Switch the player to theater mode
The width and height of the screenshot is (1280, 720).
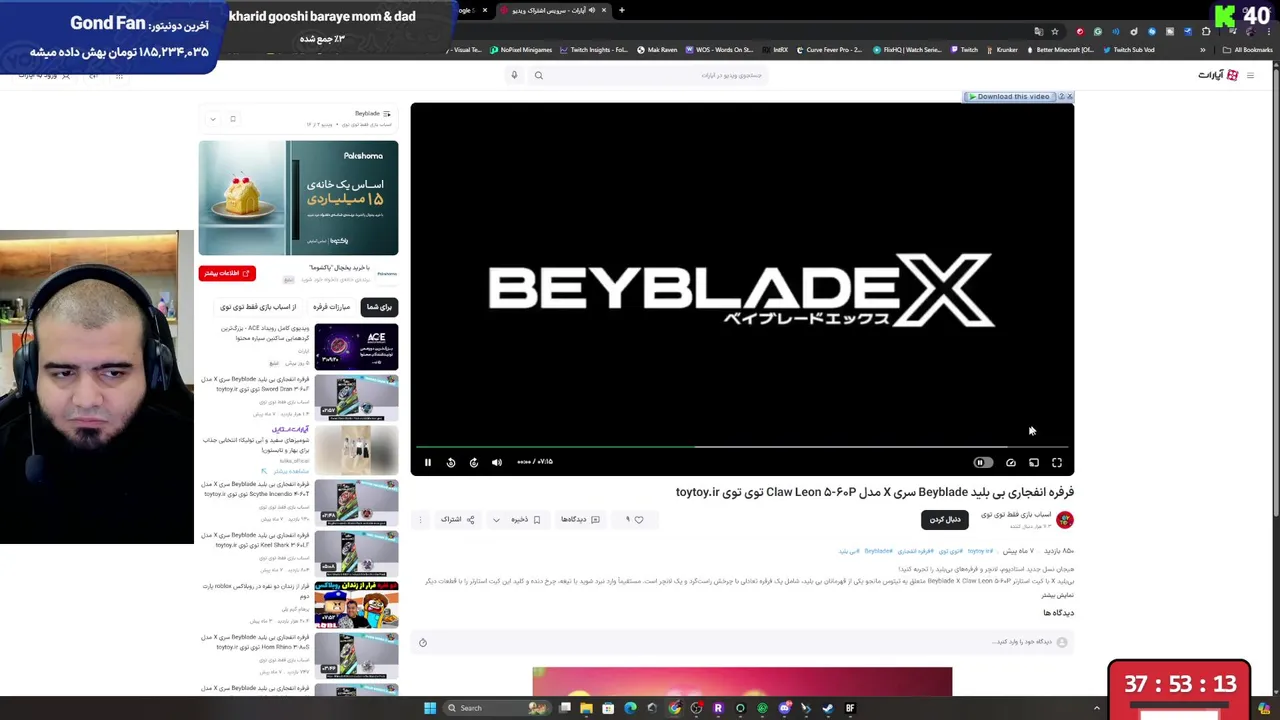click(1034, 462)
